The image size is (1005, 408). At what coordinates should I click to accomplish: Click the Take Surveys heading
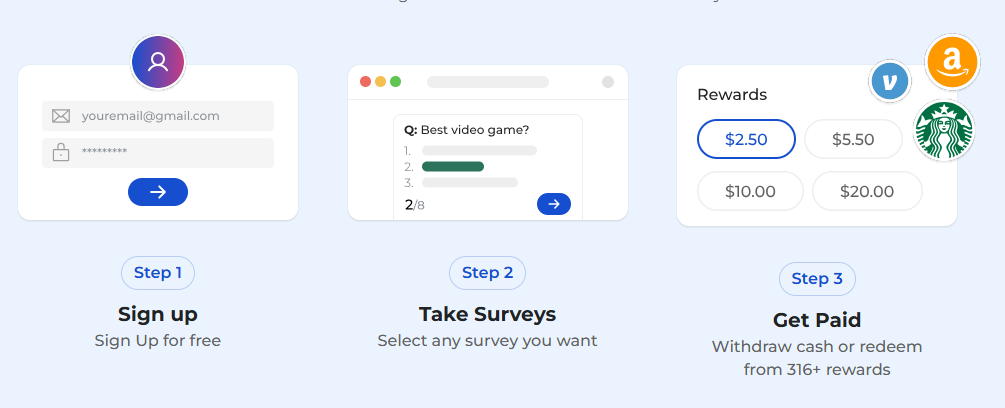tap(487, 314)
